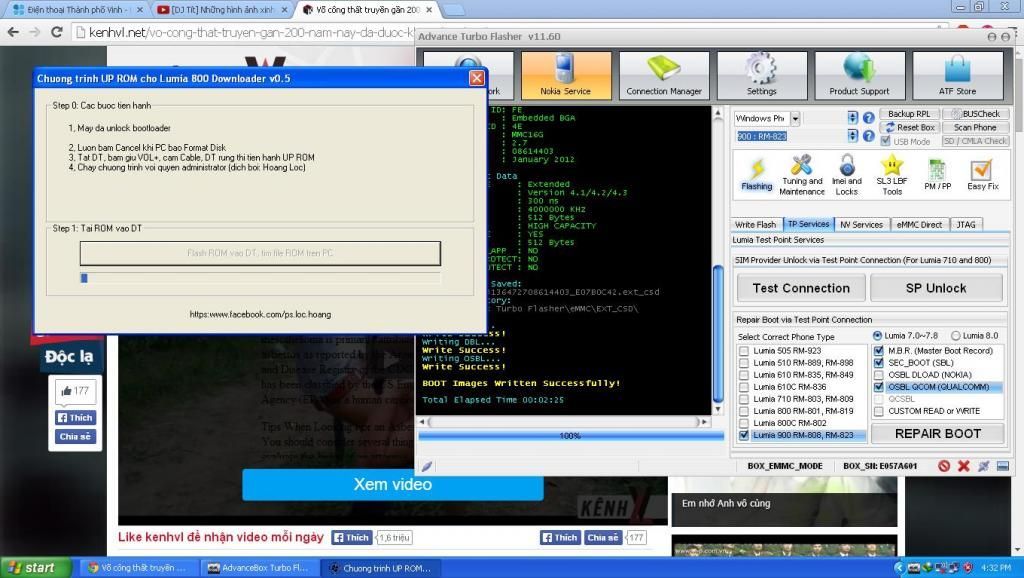Toggle SEC_BOOT (SBL) checkbox

(879, 362)
